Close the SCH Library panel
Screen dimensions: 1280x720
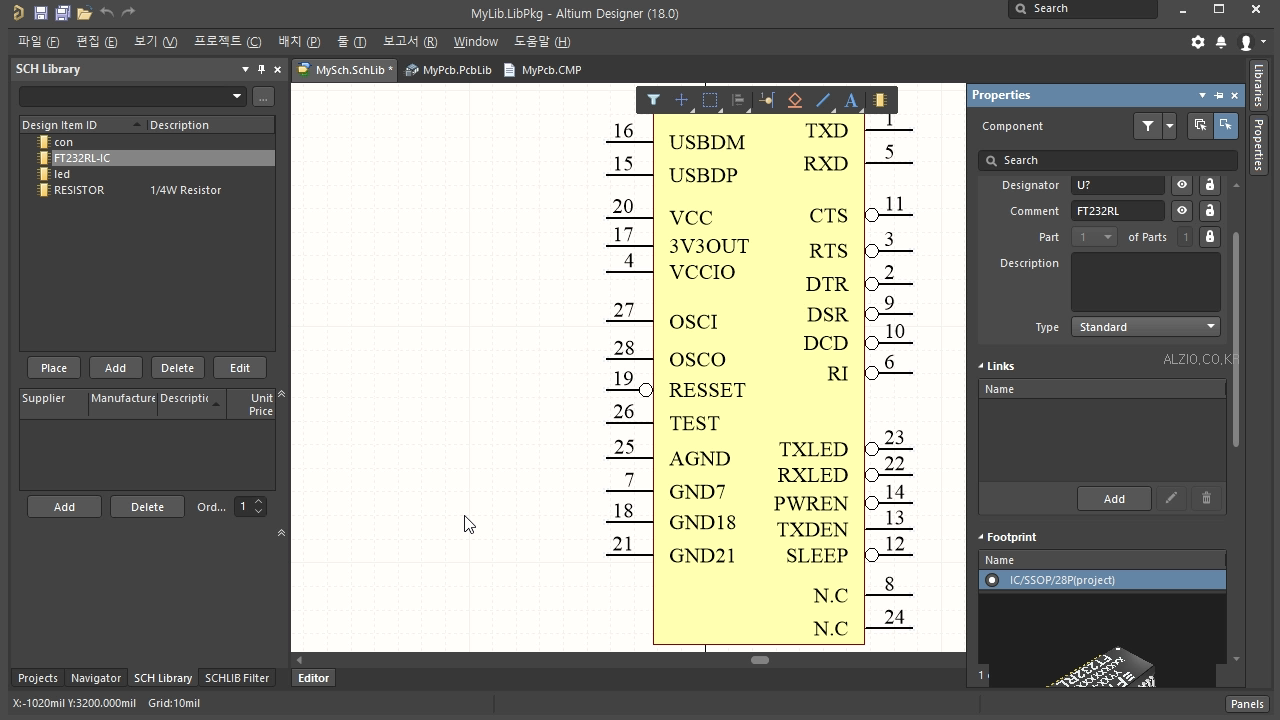click(278, 69)
